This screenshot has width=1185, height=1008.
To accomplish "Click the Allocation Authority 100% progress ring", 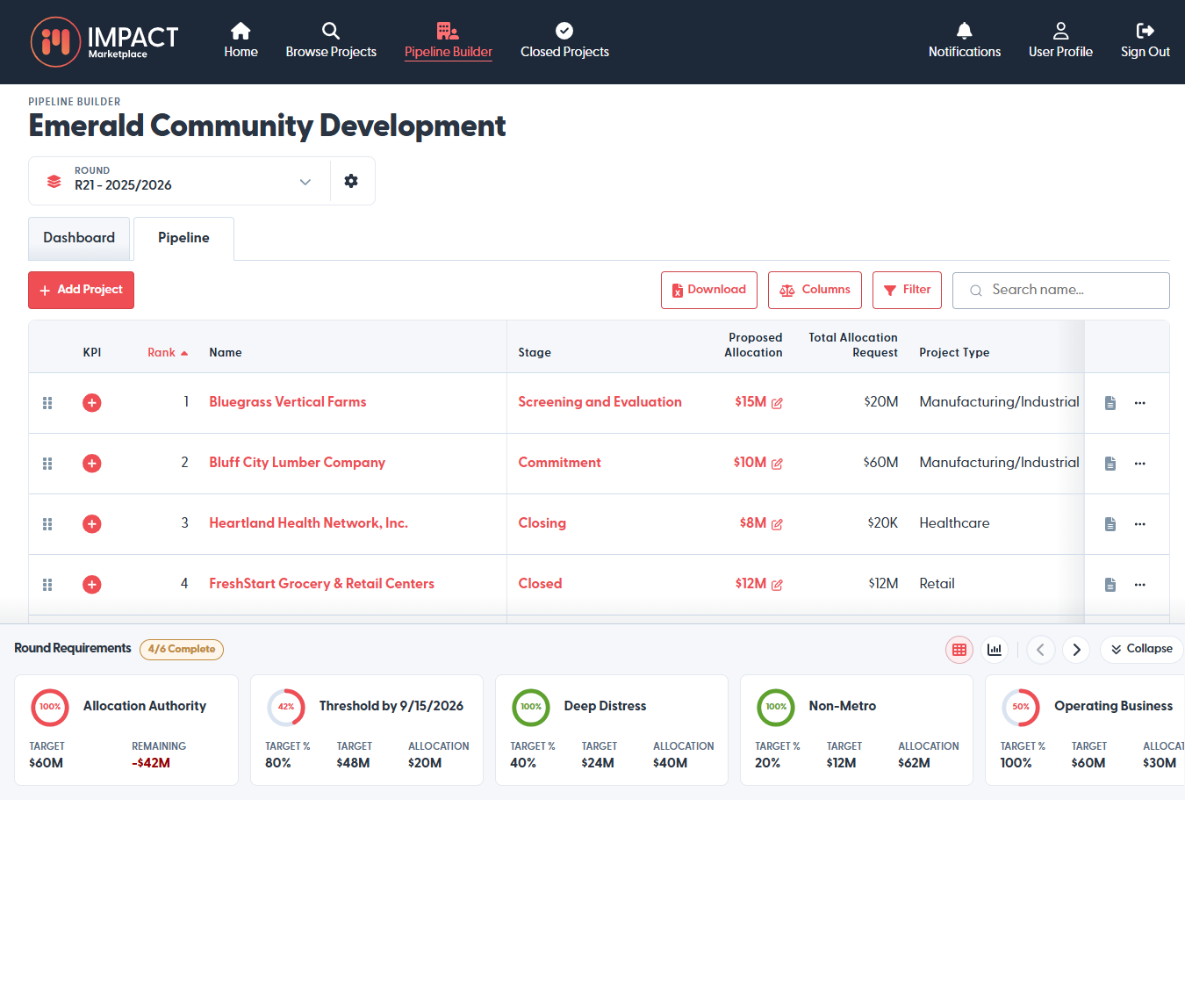I will (x=50, y=707).
